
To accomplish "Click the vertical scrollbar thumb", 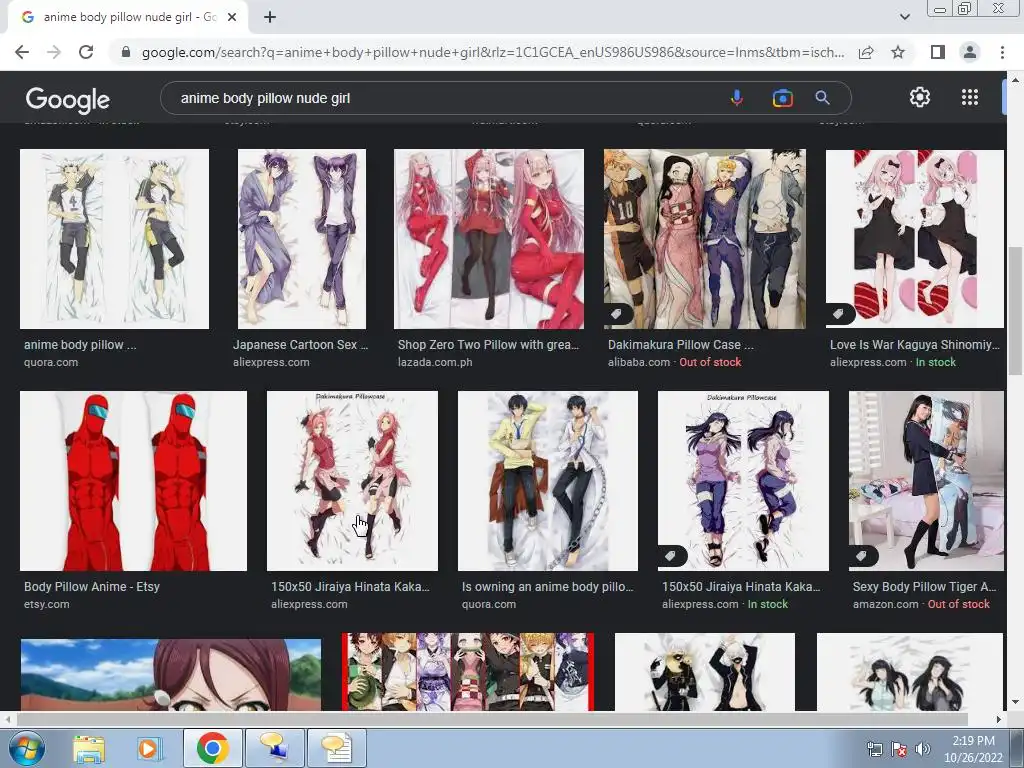I will coord(1015,310).
